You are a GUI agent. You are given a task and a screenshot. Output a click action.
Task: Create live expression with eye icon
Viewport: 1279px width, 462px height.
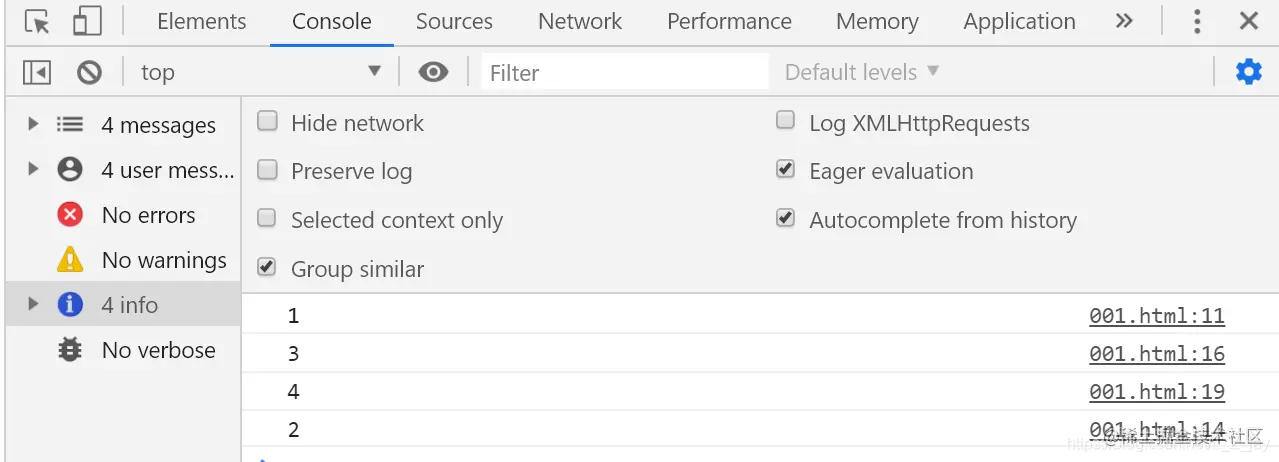[433, 72]
